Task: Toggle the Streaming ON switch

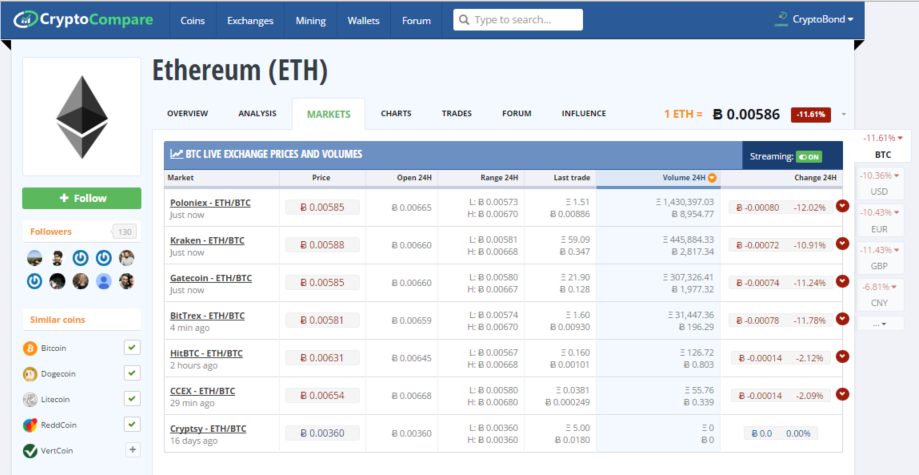Action: [809, 157]
